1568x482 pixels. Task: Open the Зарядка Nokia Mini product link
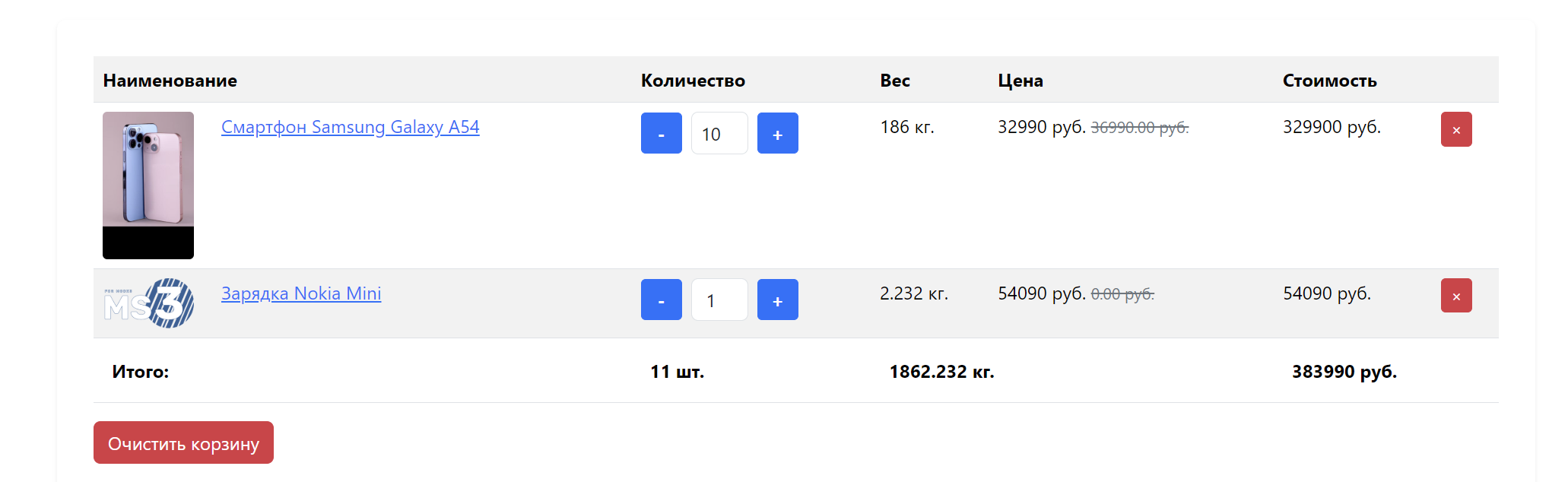point(301,293)
